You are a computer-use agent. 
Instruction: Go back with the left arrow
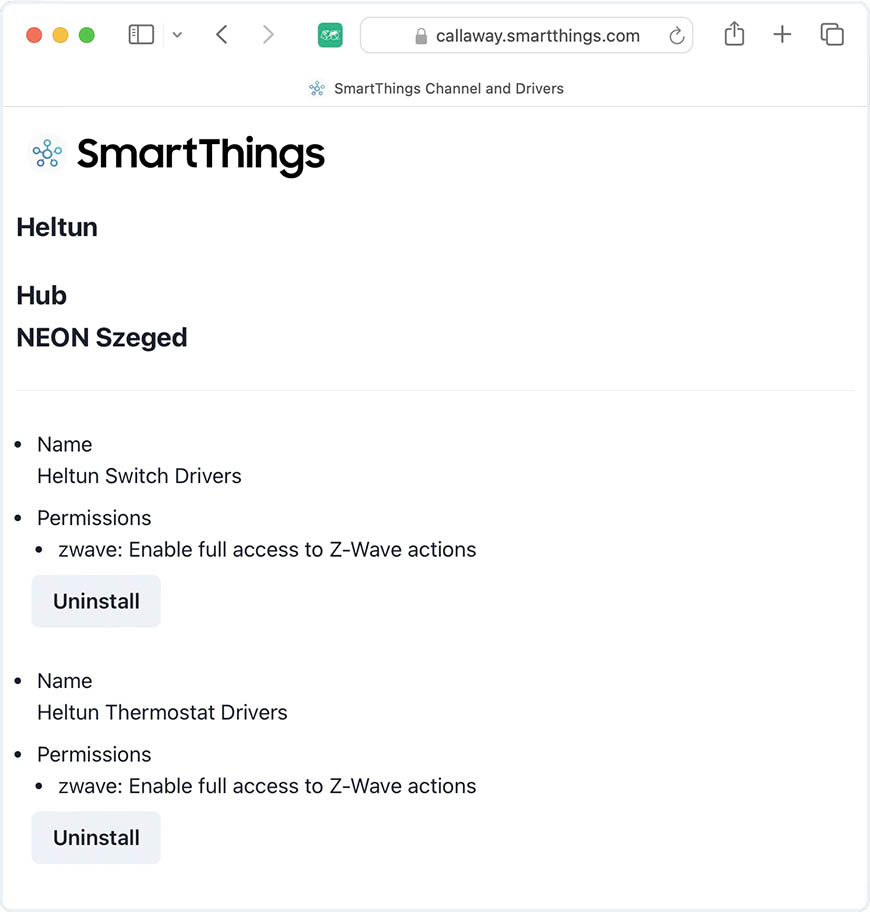[x=222, y=35]
